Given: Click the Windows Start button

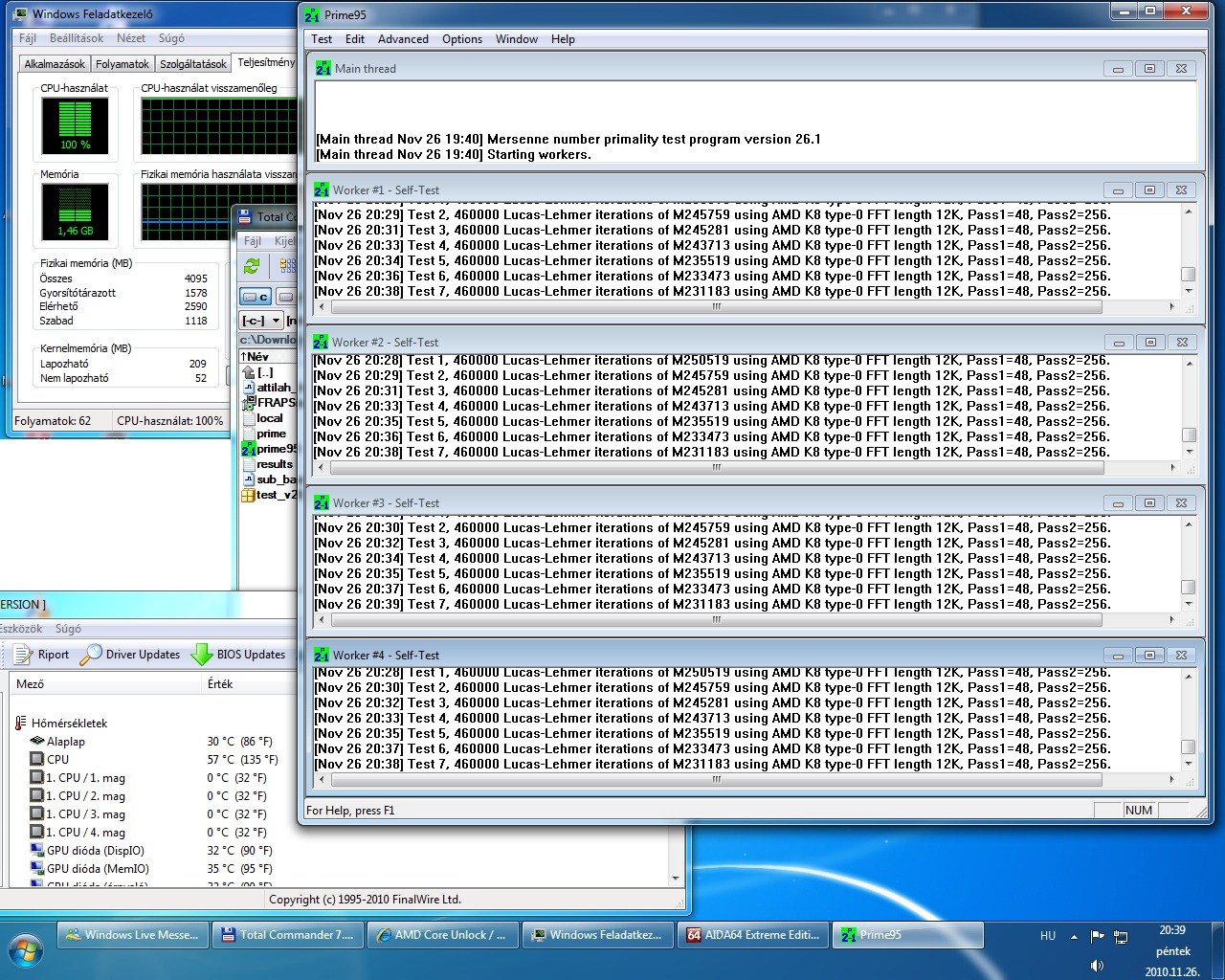Looking at the screenshot, I should pos(26,951).
